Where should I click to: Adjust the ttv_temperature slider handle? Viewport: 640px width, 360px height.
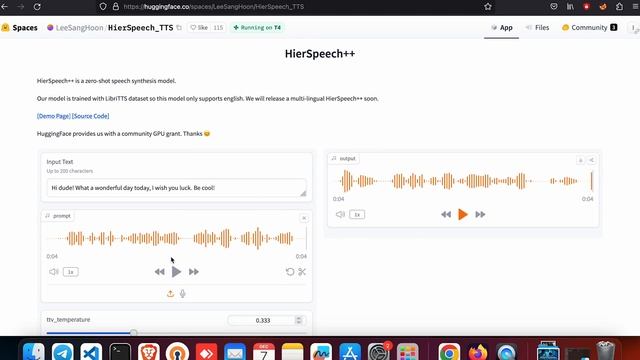(x=133, y=333)
